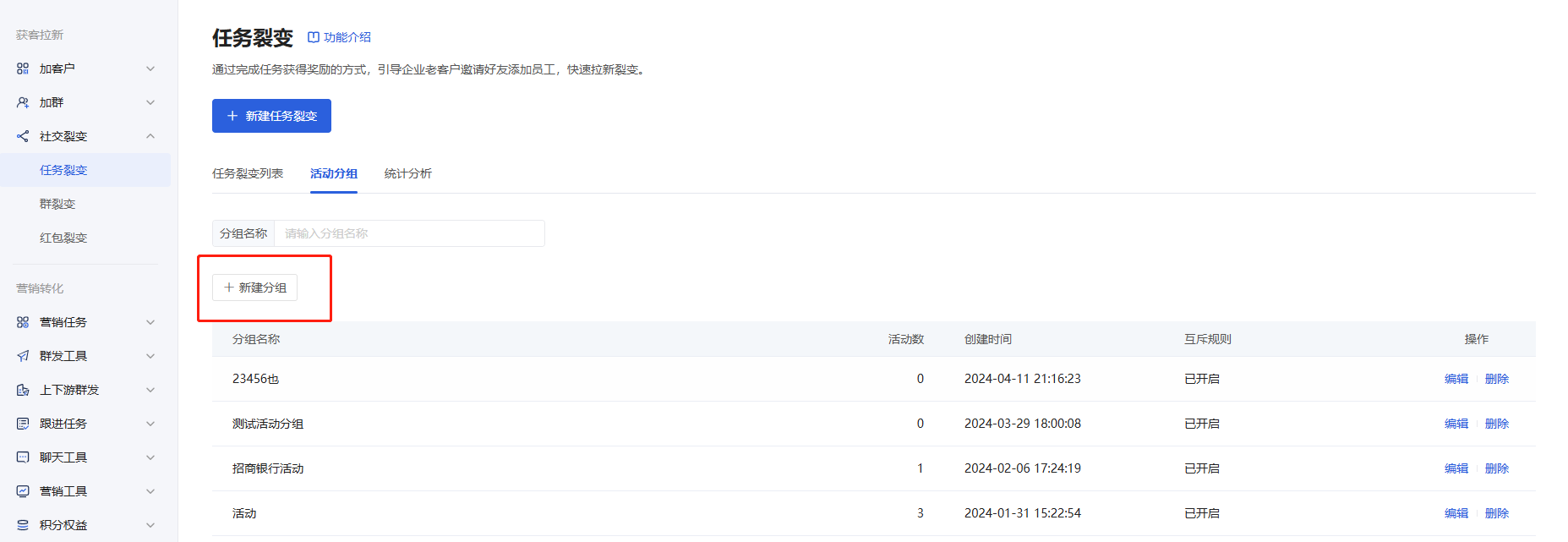Collapse the 社交裂变 menu chevron
The height and width of the screenshot is (542, 1568).
coord(150,136)
